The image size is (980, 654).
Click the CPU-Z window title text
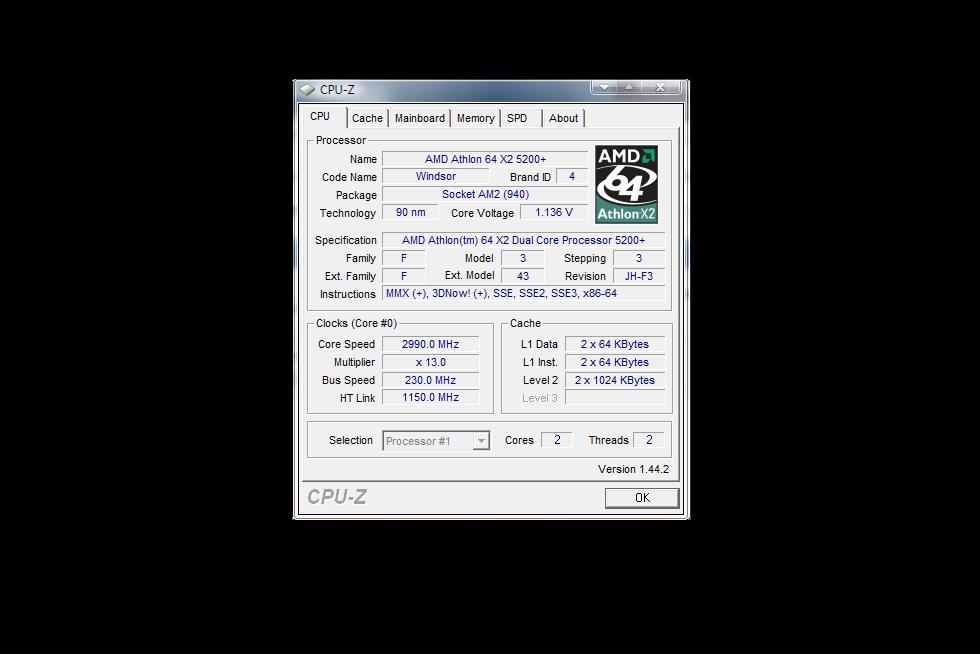point(338,90)
